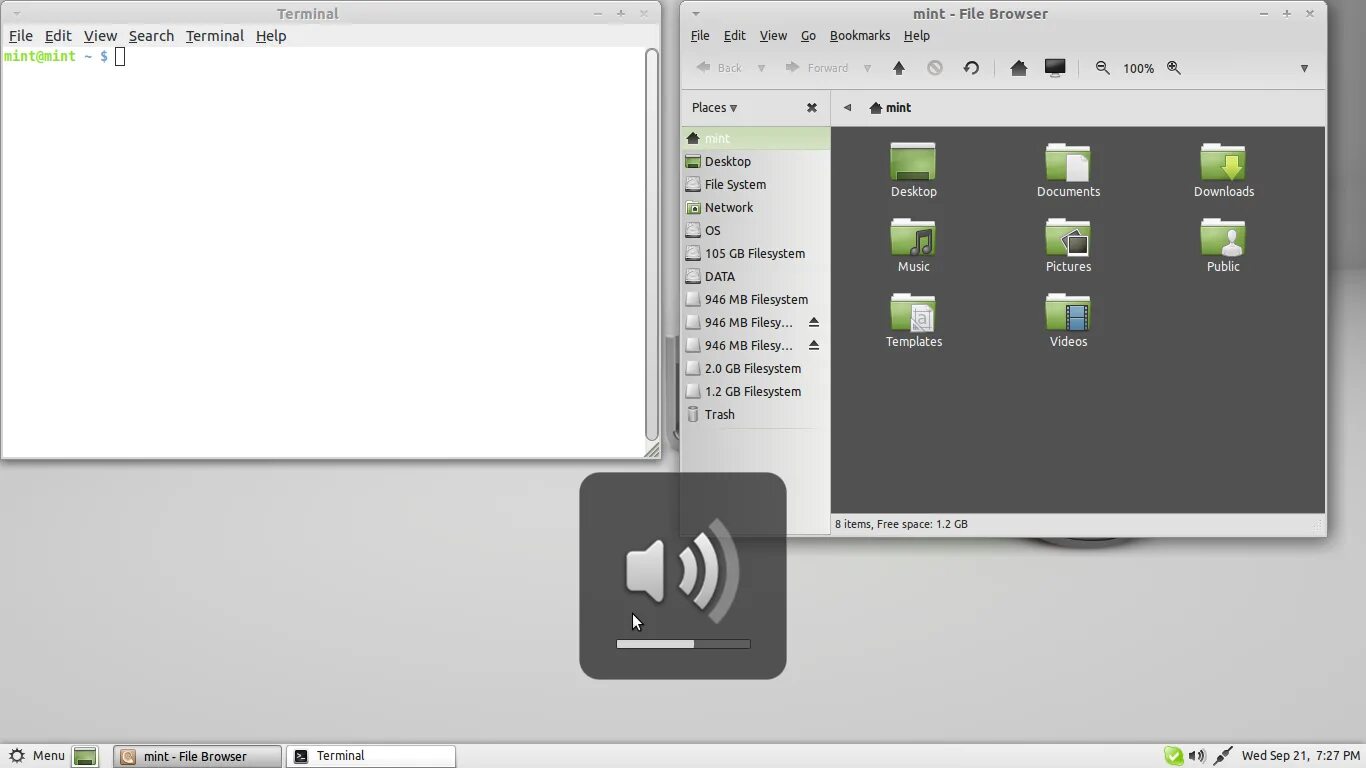Image resolution: width=1366 pixels, height=768 pixels.
Task: Select 1.2 GB Filesystem in sidebar
Action: (x=756, y=391)
